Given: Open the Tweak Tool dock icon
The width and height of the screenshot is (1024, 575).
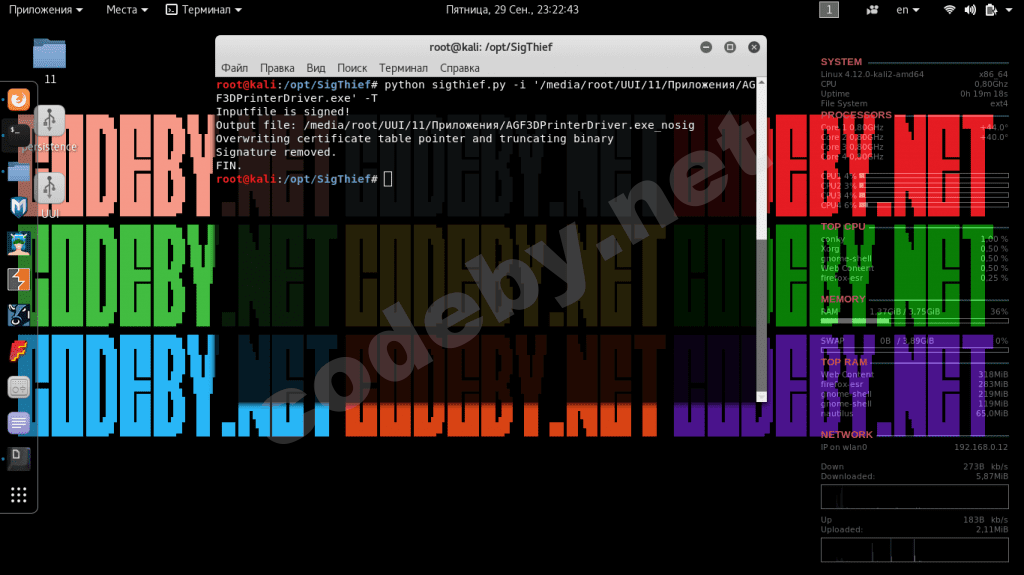Looking at the screenshot, I should (18, 387).
